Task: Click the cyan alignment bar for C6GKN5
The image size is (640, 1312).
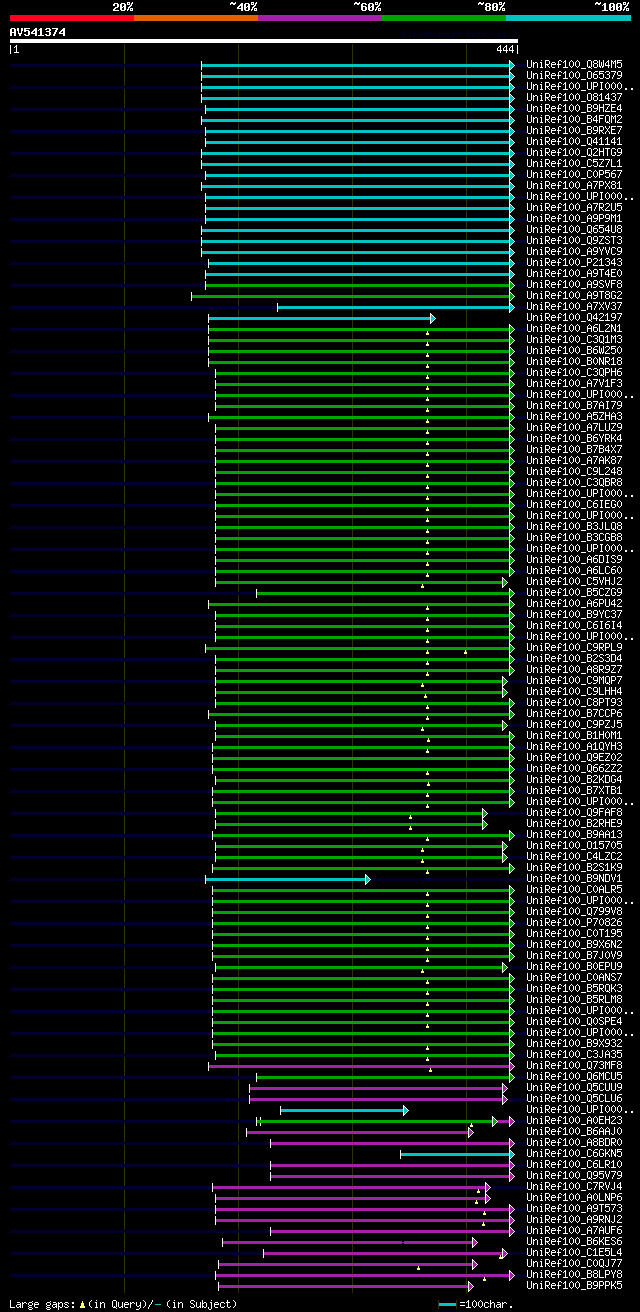Action: coord(457,1154)
